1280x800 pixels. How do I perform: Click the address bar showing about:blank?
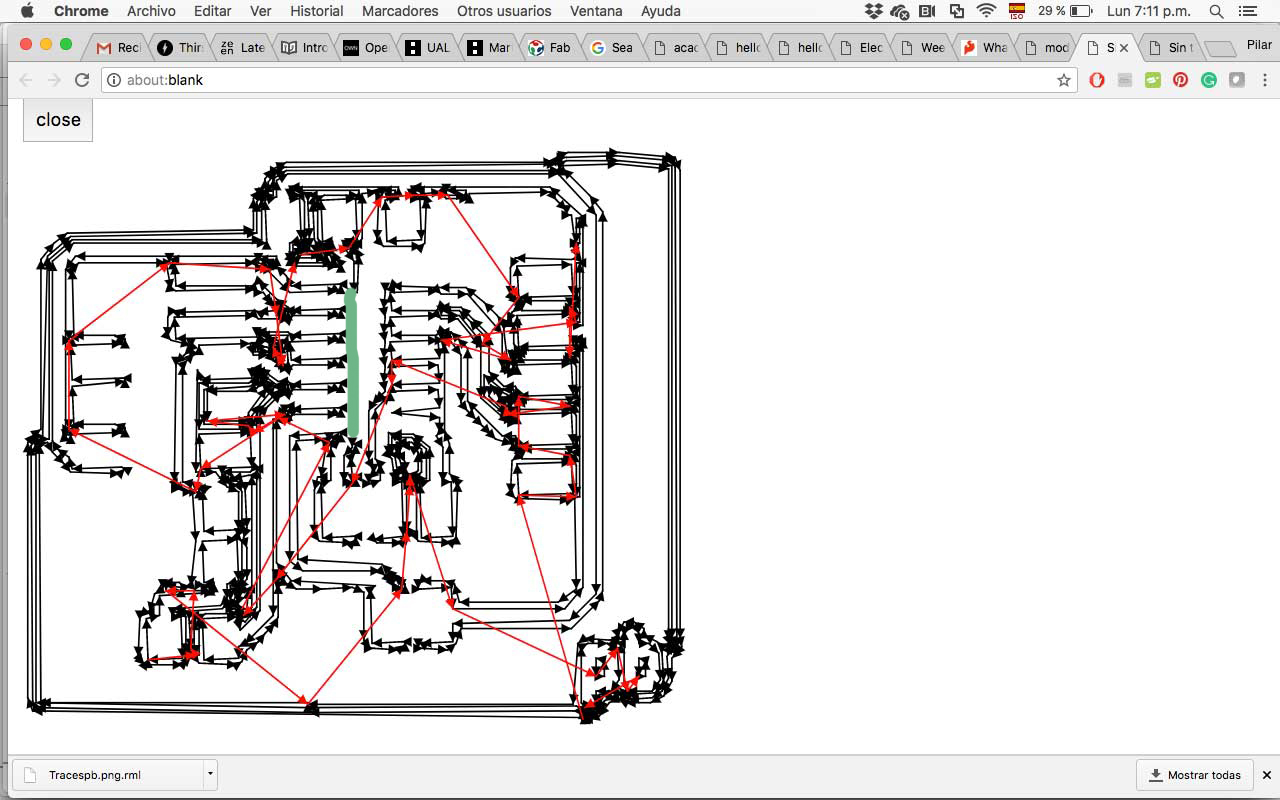[590, 80]
